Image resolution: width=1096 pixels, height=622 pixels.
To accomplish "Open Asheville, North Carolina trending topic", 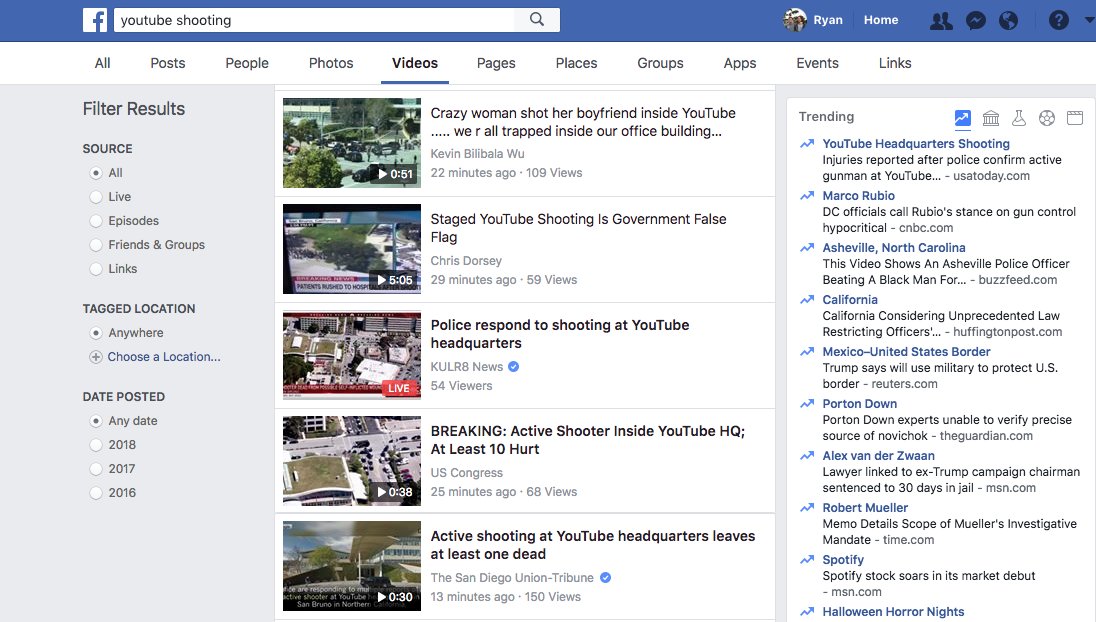I will coord(894,247).
